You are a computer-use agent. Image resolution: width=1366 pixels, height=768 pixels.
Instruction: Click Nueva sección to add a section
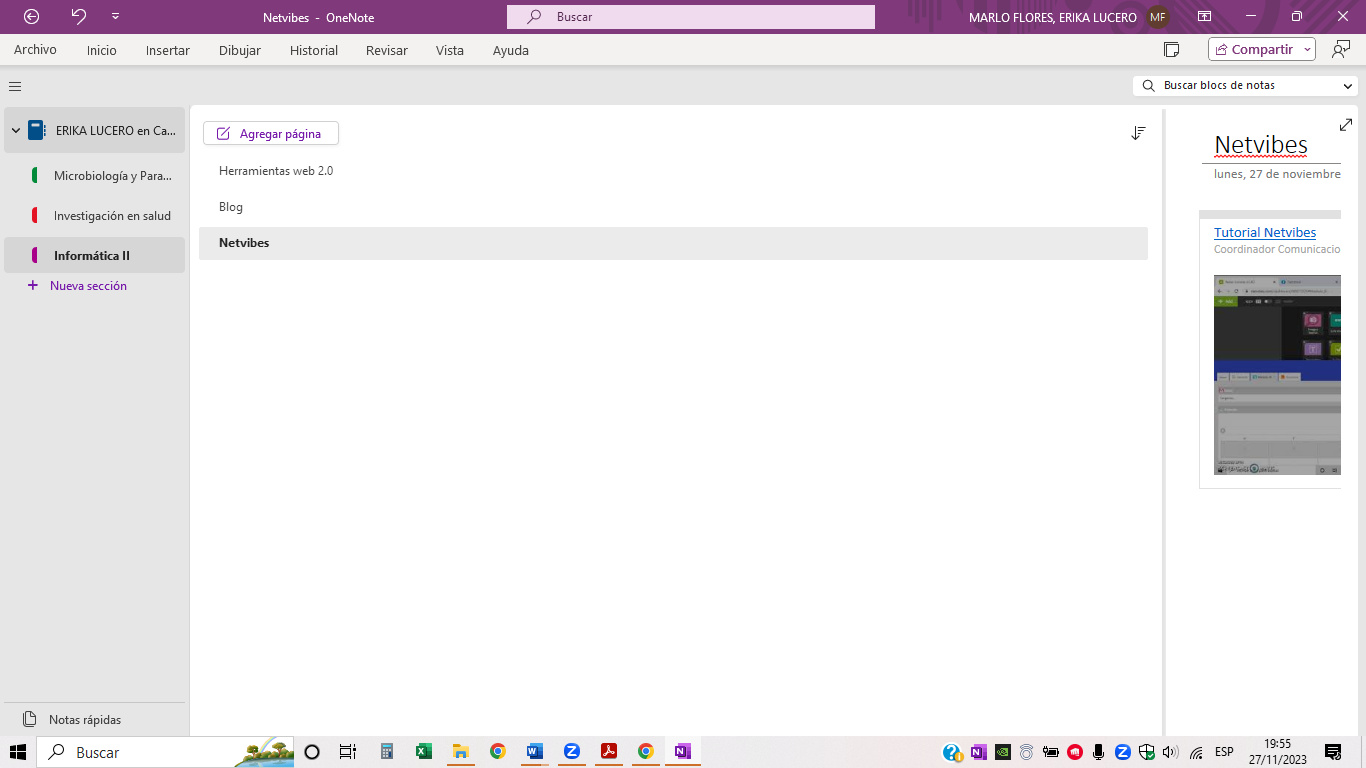pos(78,286)
